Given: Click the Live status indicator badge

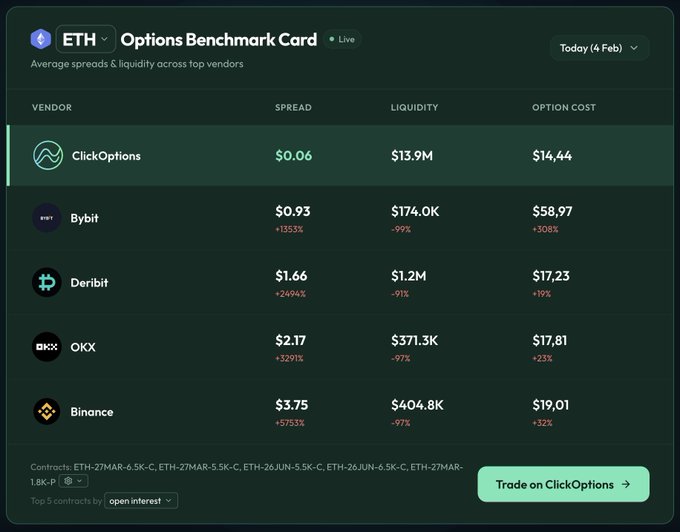Looking at the screenshot, I should [342, 39].
